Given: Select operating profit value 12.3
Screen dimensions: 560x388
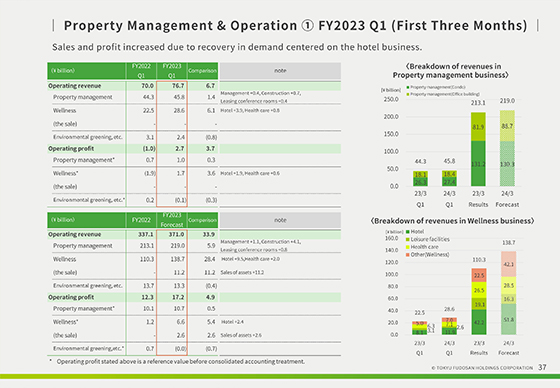Looking at the screenshot, I should 148,297.
